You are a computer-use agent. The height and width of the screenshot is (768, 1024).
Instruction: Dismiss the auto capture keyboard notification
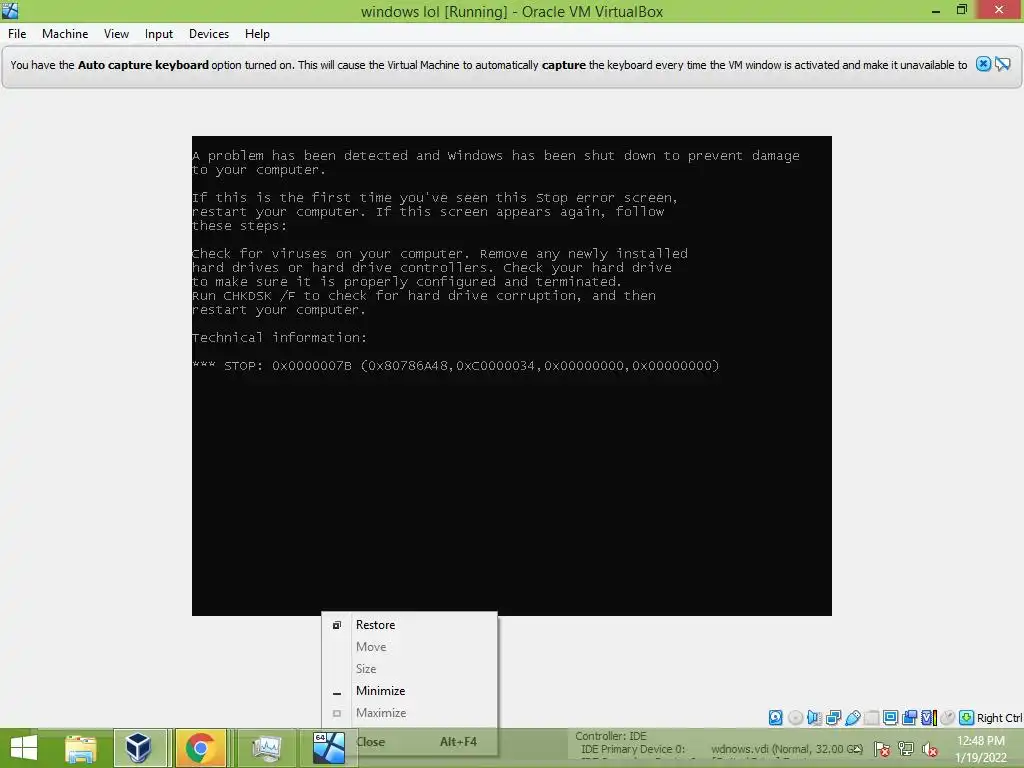point(984,64)
